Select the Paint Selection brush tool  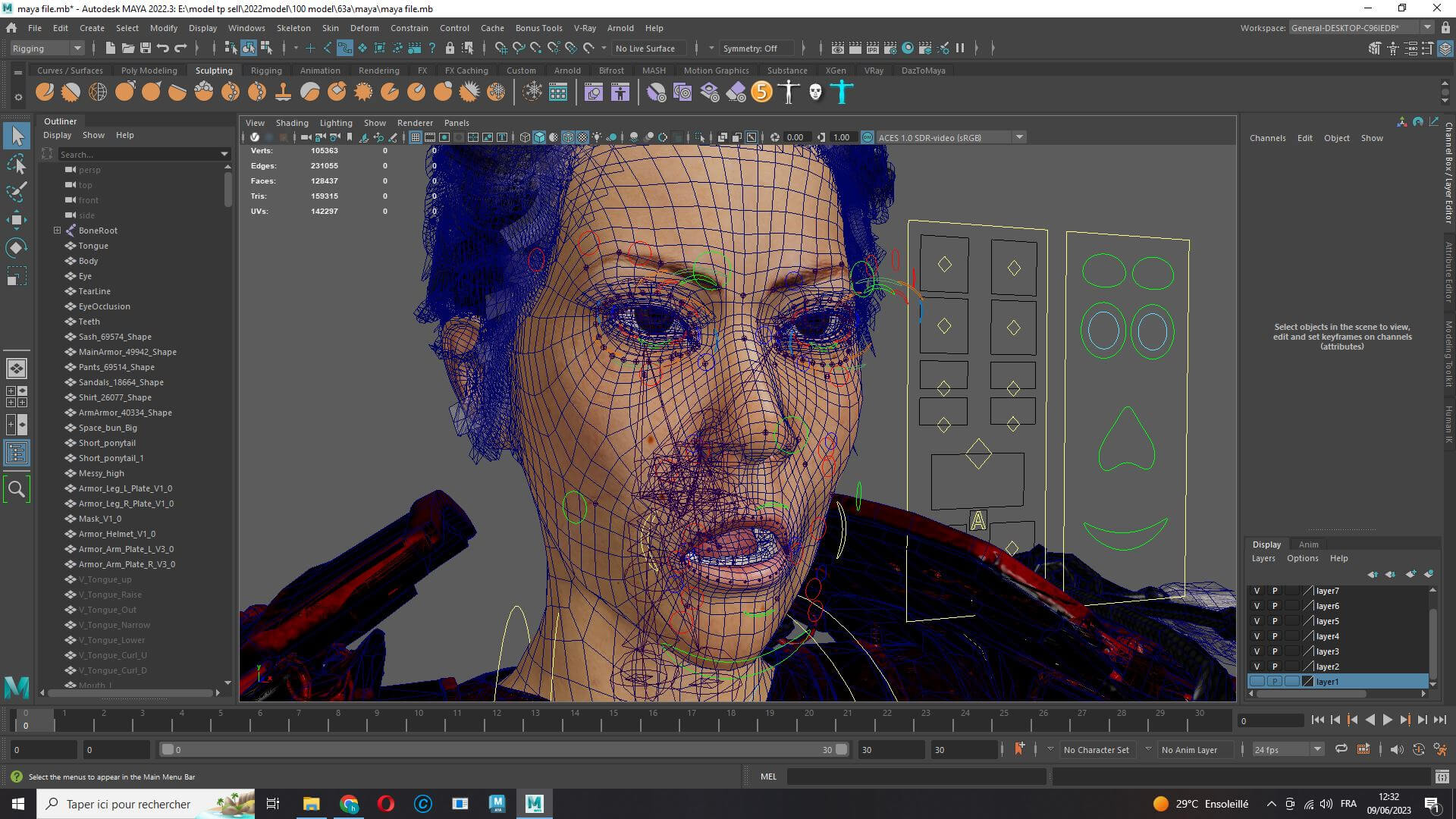coord(17,191)
